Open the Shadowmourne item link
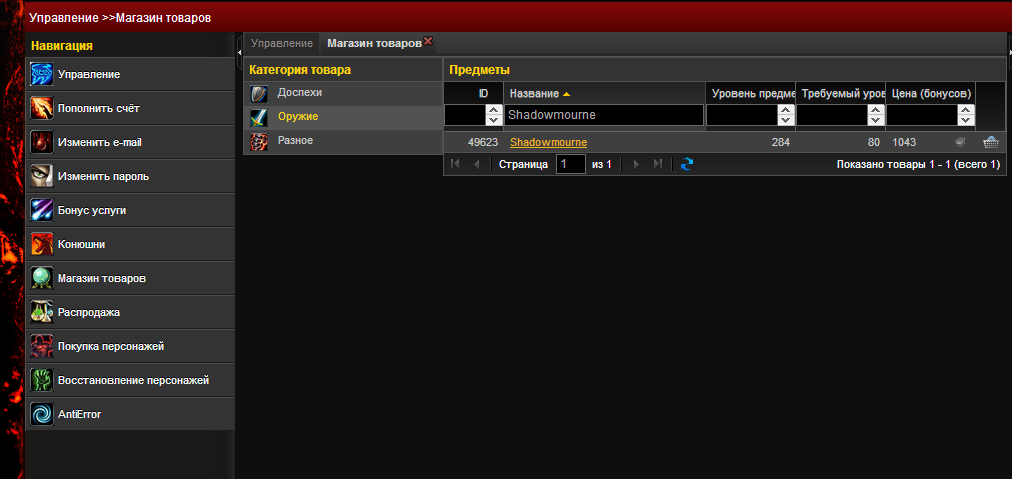 (x=548, y=142)
